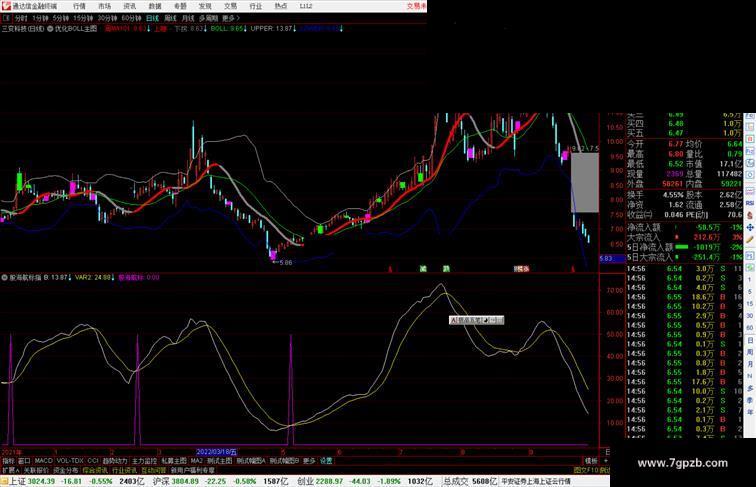This screenshot has width=756, height=487.
Task: Switch chart to 30分钟 period
Action: point(107,18)
